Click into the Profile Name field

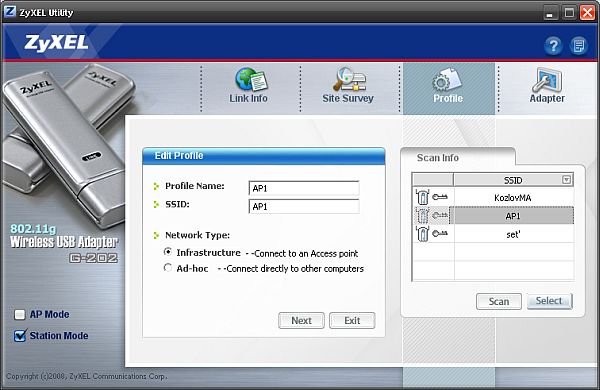[x=303, y=188]
